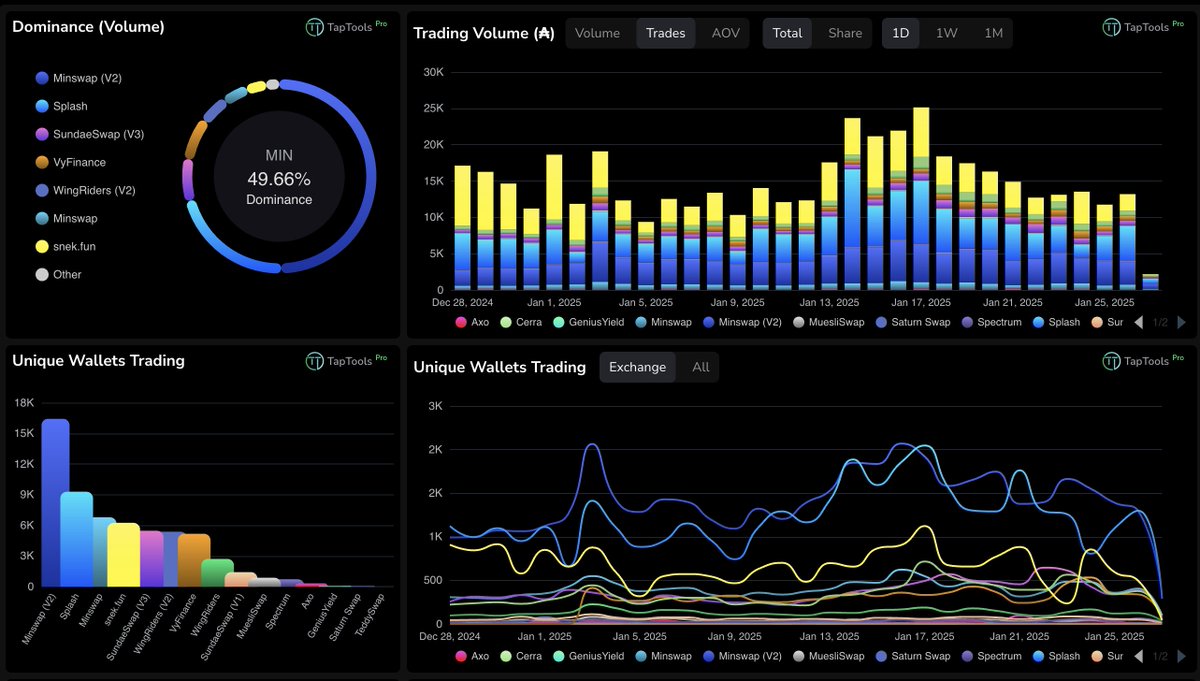Click Splash bar in wallets bar chart
Screen dimensions: 1200x681
coord(76,539)
